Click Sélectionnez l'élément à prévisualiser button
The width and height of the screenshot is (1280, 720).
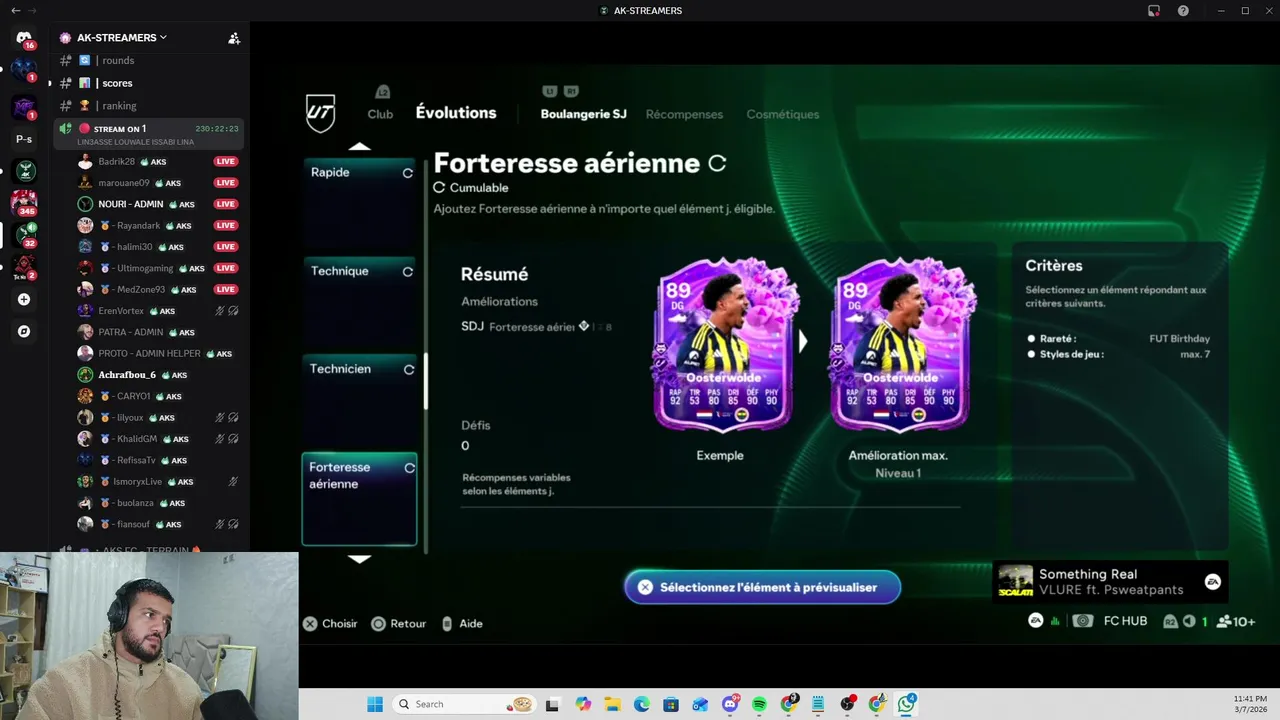763,587
